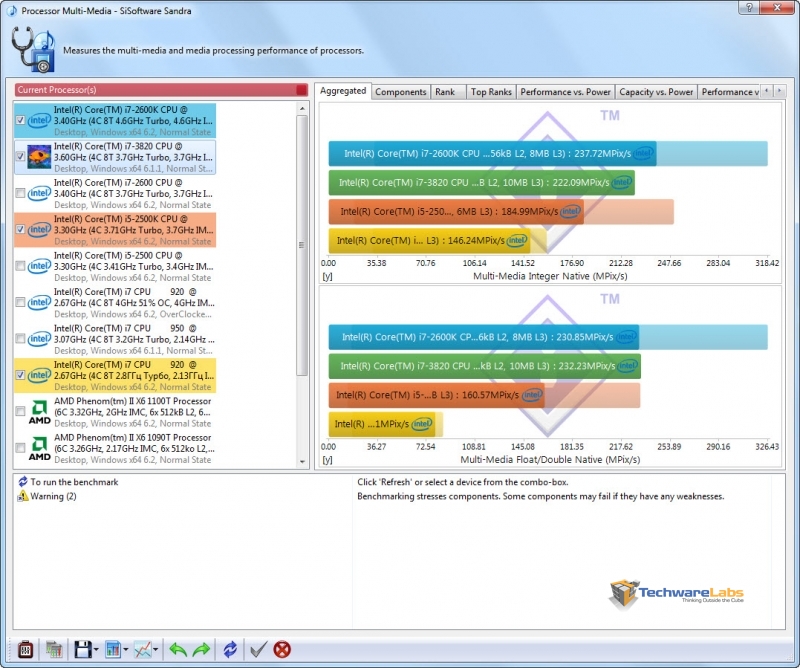The image size is (800, 668).
Task: Click the Intel logo beside i5-2500 CPU row
Action: (x=39, y=266)
